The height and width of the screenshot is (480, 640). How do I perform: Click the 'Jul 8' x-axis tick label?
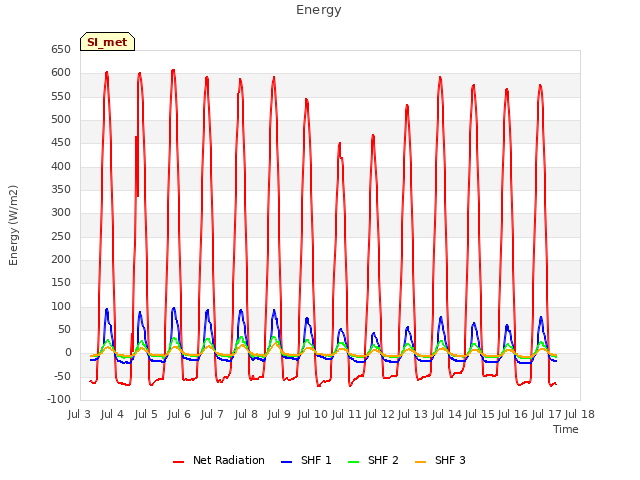246,414
